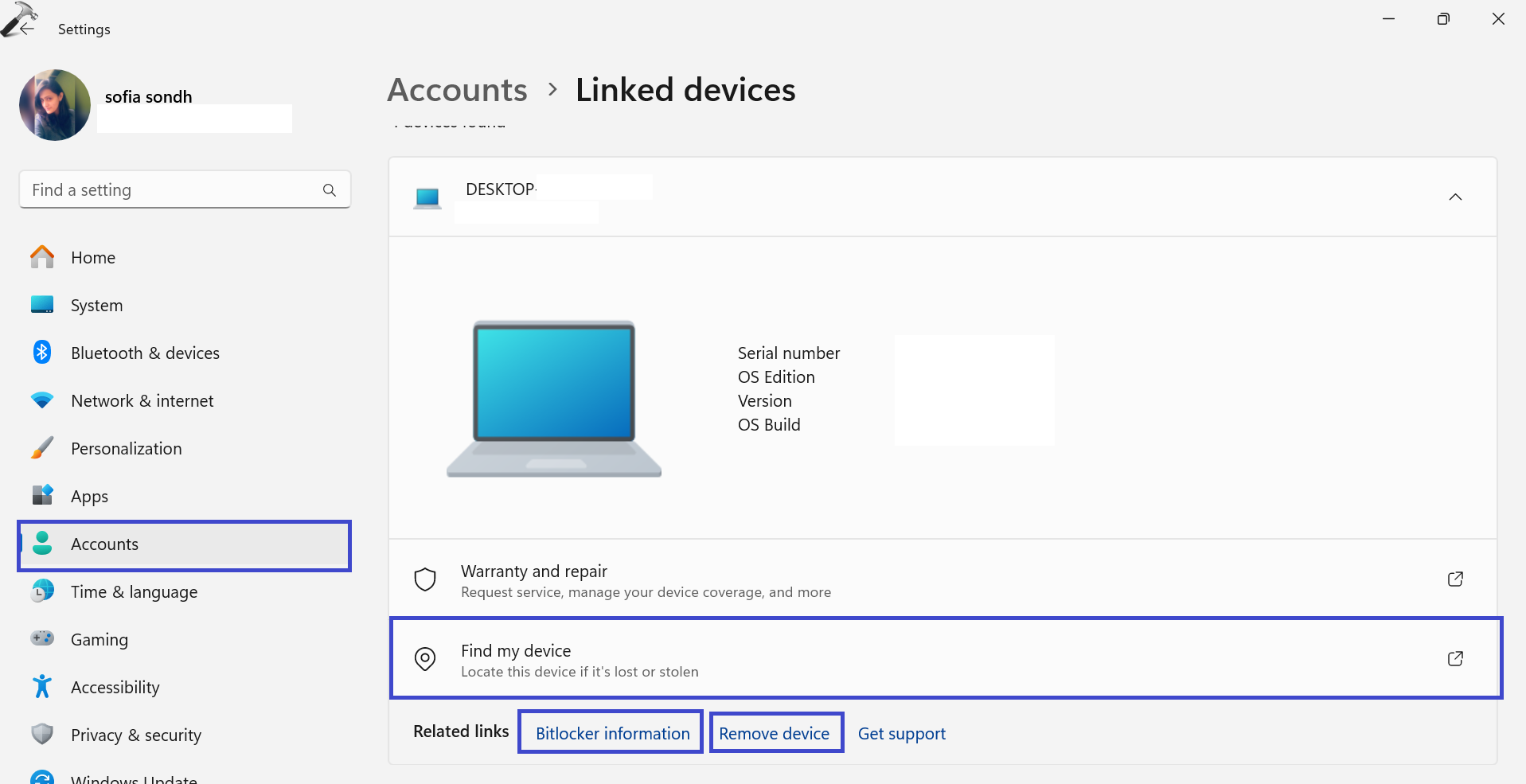Click the Accounts breadcrumb
1526x784 pixels.
click(457, 89)
